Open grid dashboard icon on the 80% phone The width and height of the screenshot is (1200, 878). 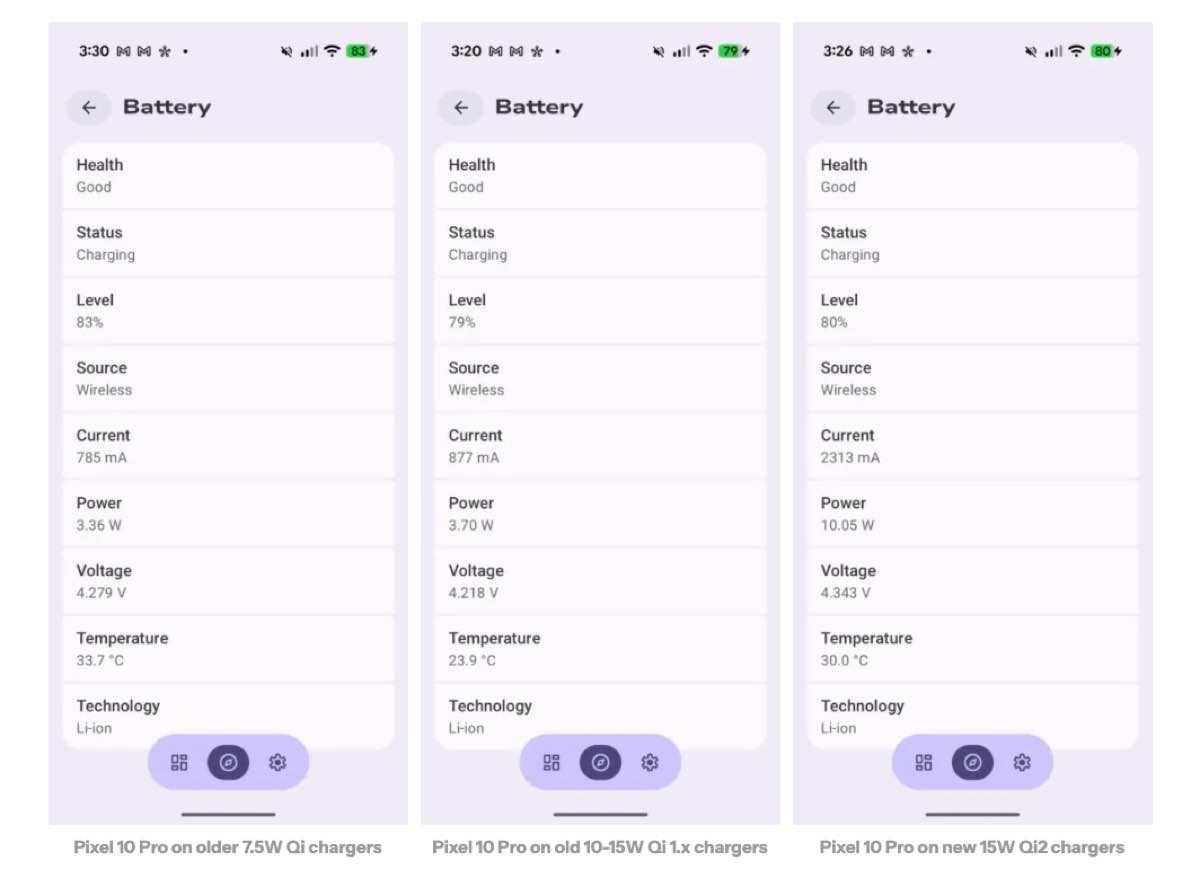[x=924, y=763]
